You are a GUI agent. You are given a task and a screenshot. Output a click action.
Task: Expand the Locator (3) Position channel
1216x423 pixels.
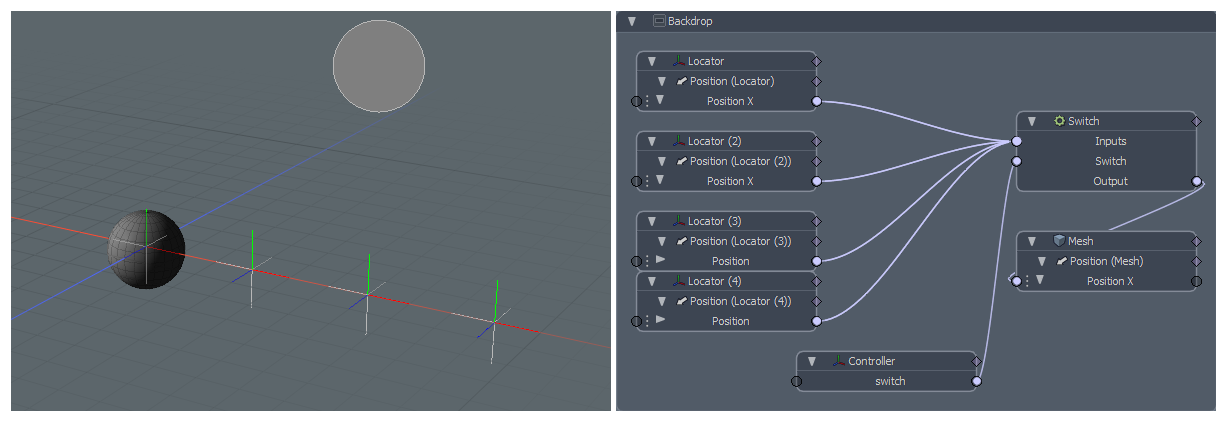[660, 261]
